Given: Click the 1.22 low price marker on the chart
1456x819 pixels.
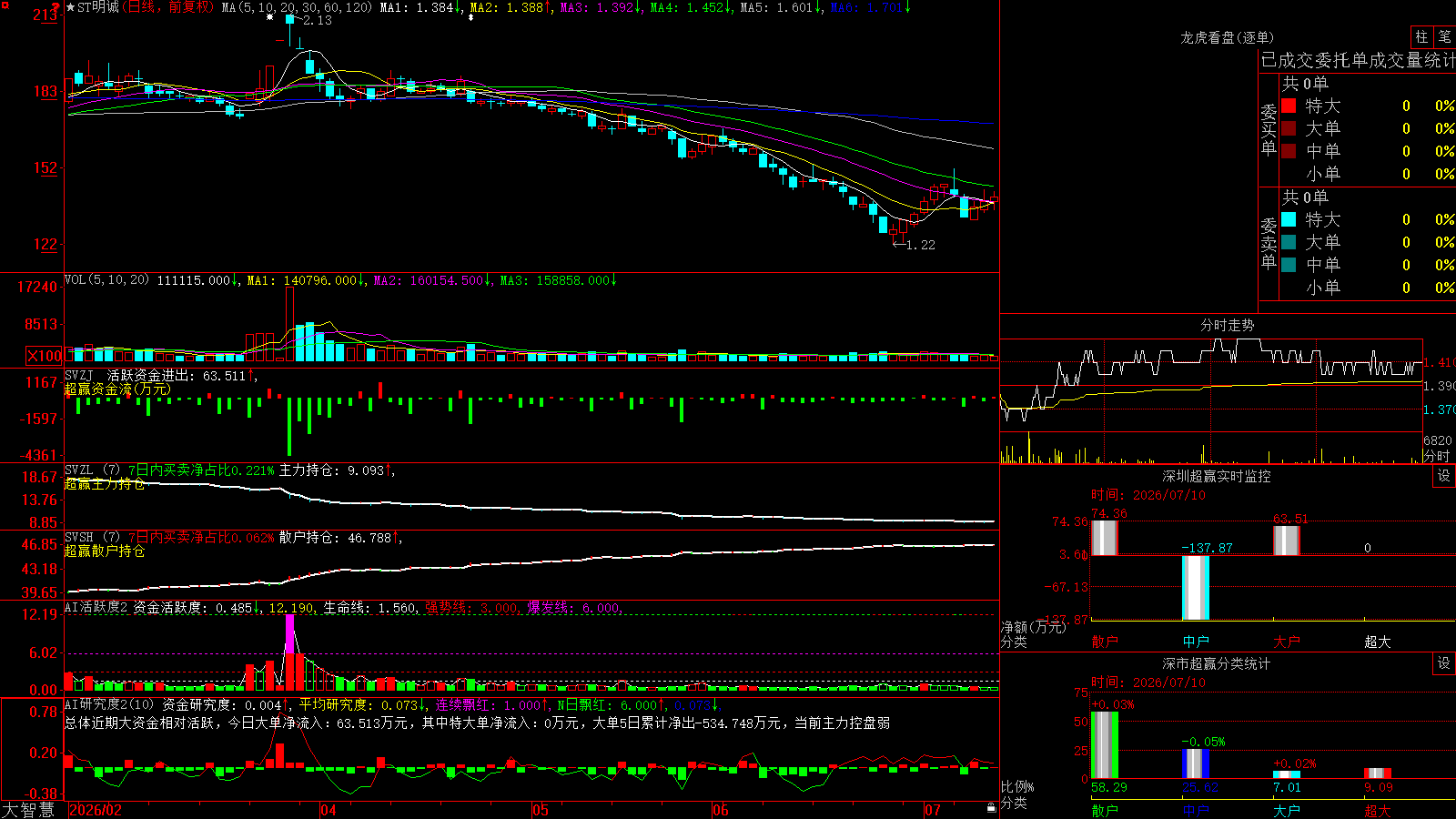Looking at the screenshot, I should tap(921, 245).
